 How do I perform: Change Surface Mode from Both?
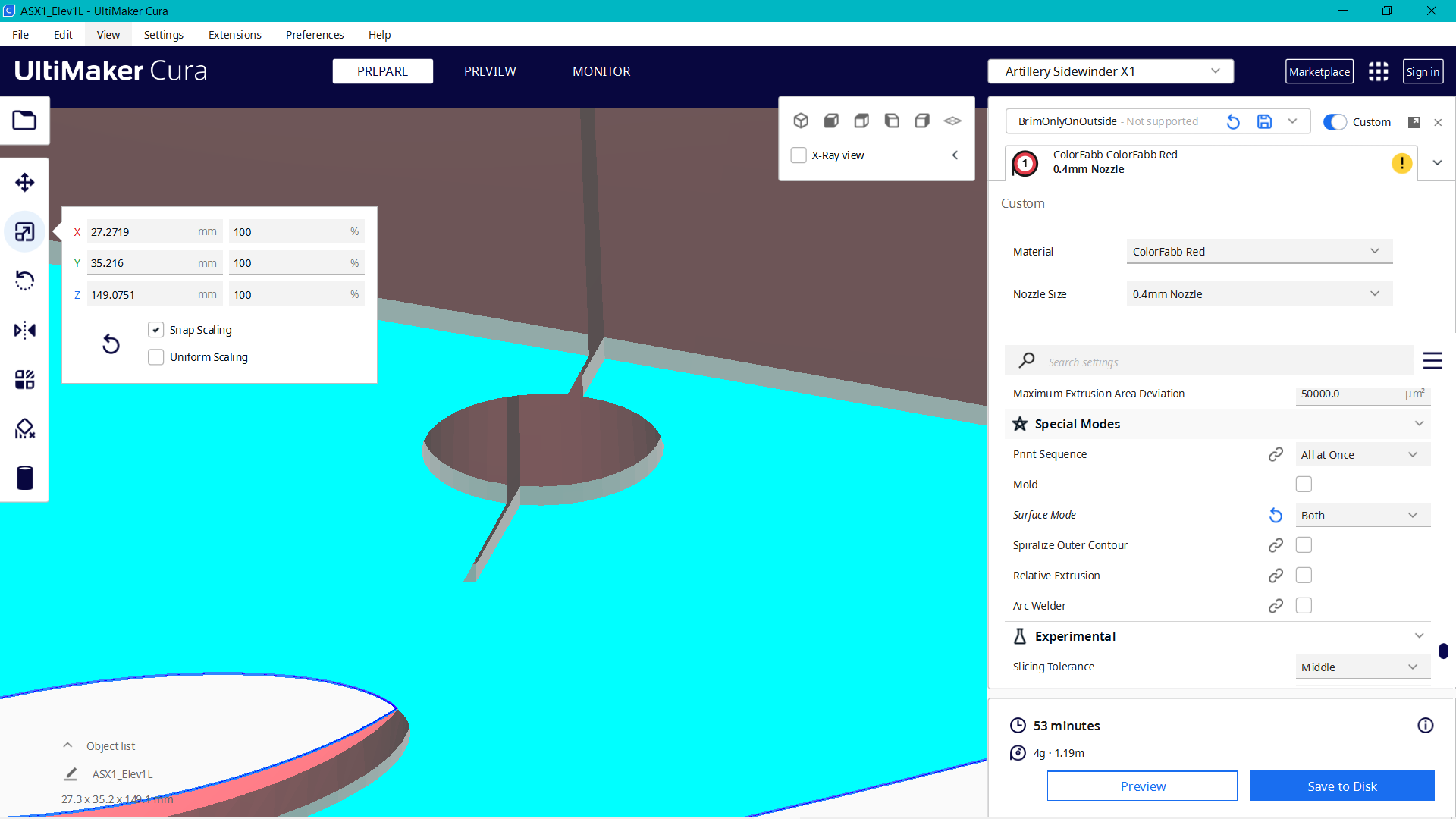(1361, 515)
